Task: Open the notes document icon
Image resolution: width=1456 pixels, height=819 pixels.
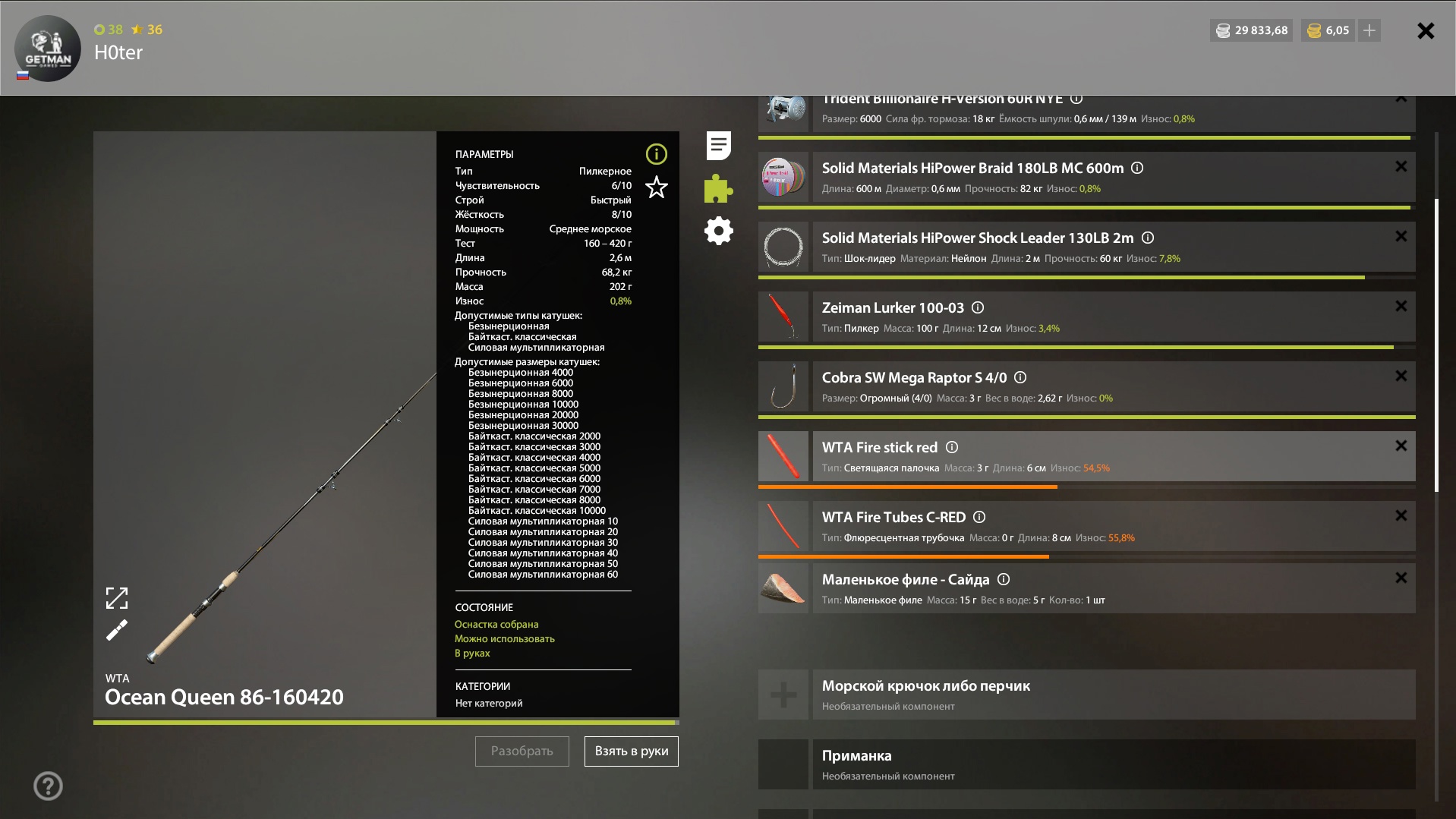Action: (x=718, y=146)
